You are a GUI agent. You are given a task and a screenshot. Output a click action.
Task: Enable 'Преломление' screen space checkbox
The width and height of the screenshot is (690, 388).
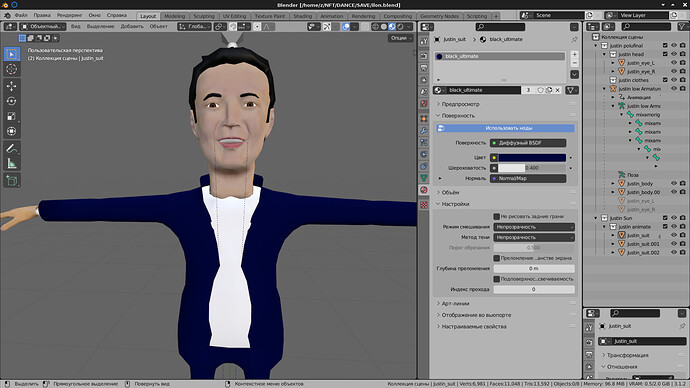point(496,258)
